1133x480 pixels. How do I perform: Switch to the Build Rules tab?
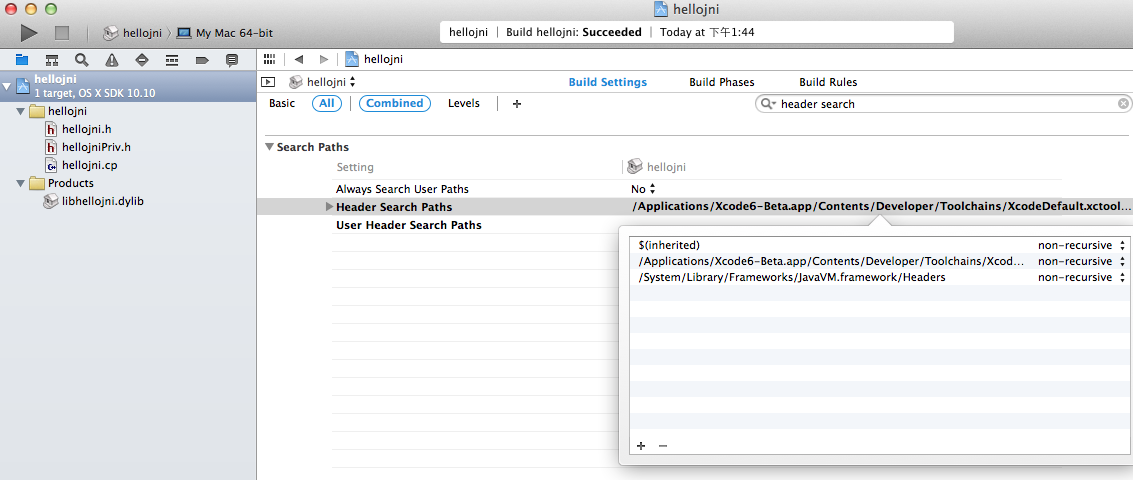pos(827,82)
